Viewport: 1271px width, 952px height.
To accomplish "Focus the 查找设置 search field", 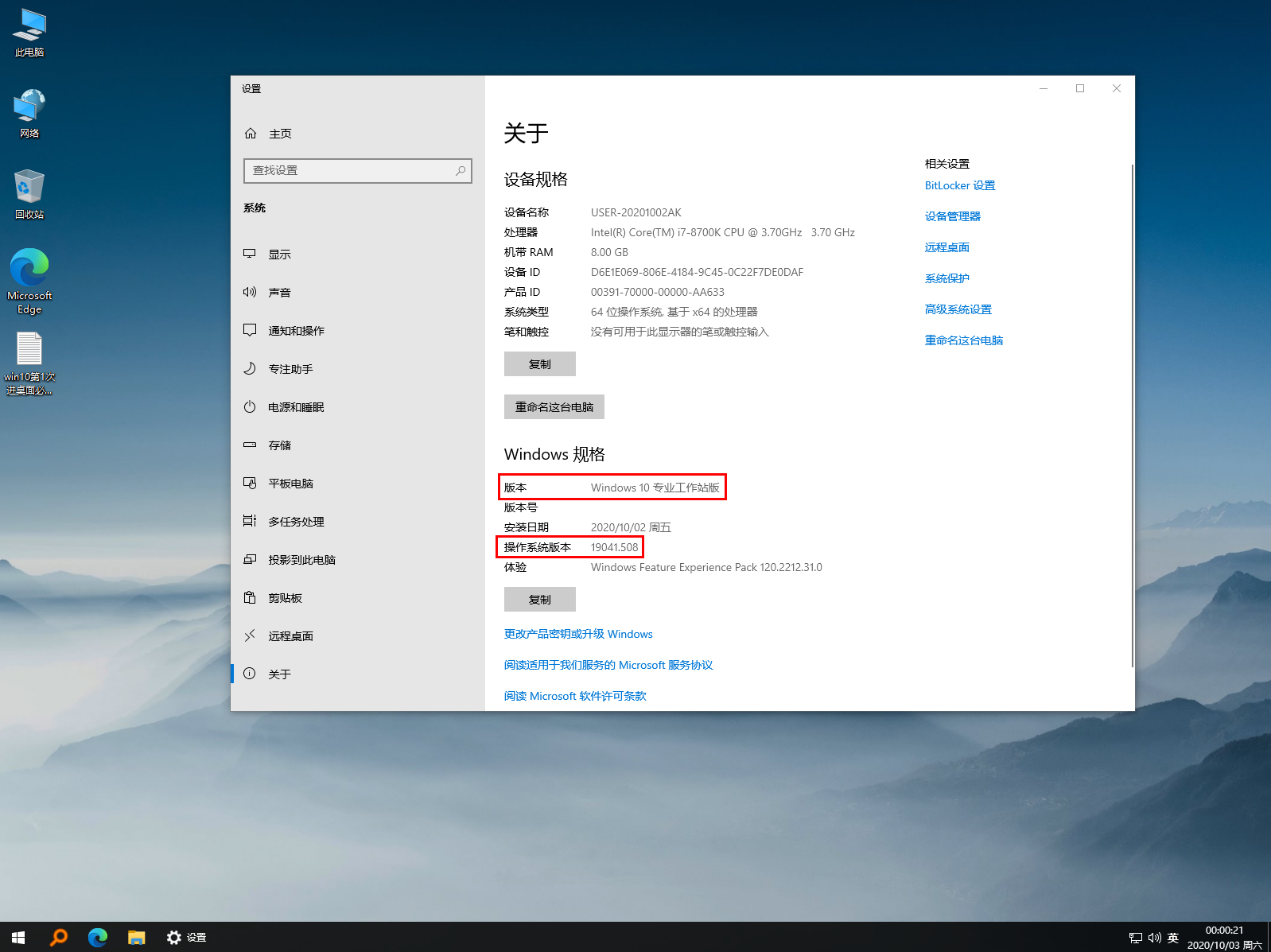I will [358, 170].
